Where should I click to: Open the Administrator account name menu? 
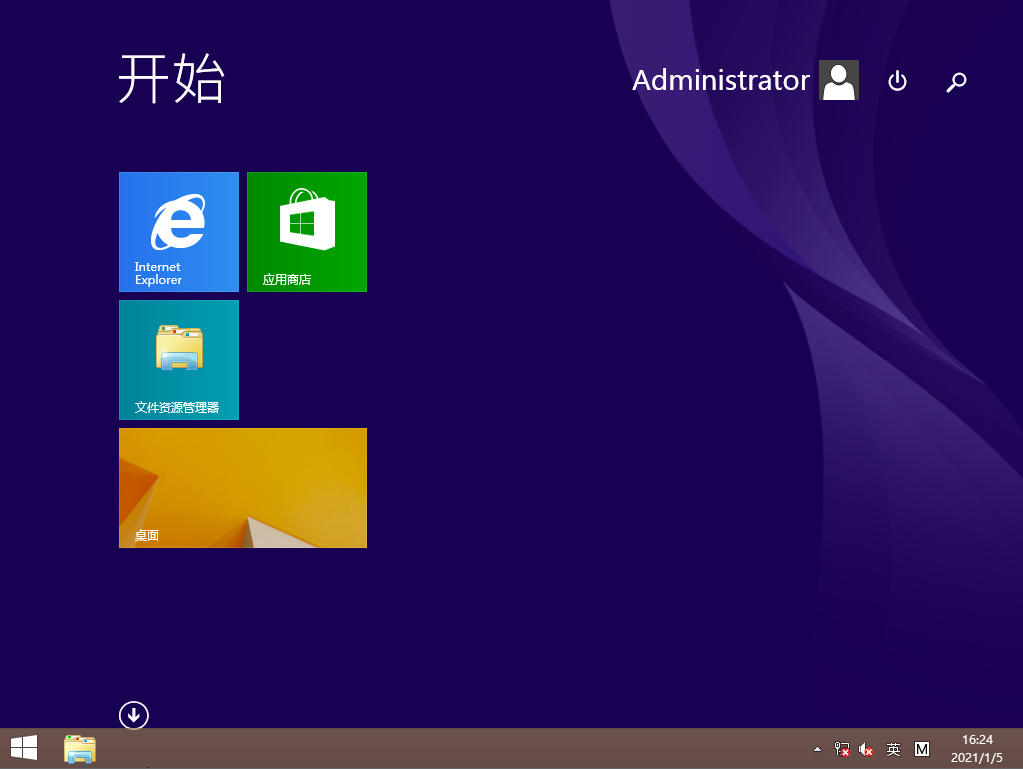(720, 80)
